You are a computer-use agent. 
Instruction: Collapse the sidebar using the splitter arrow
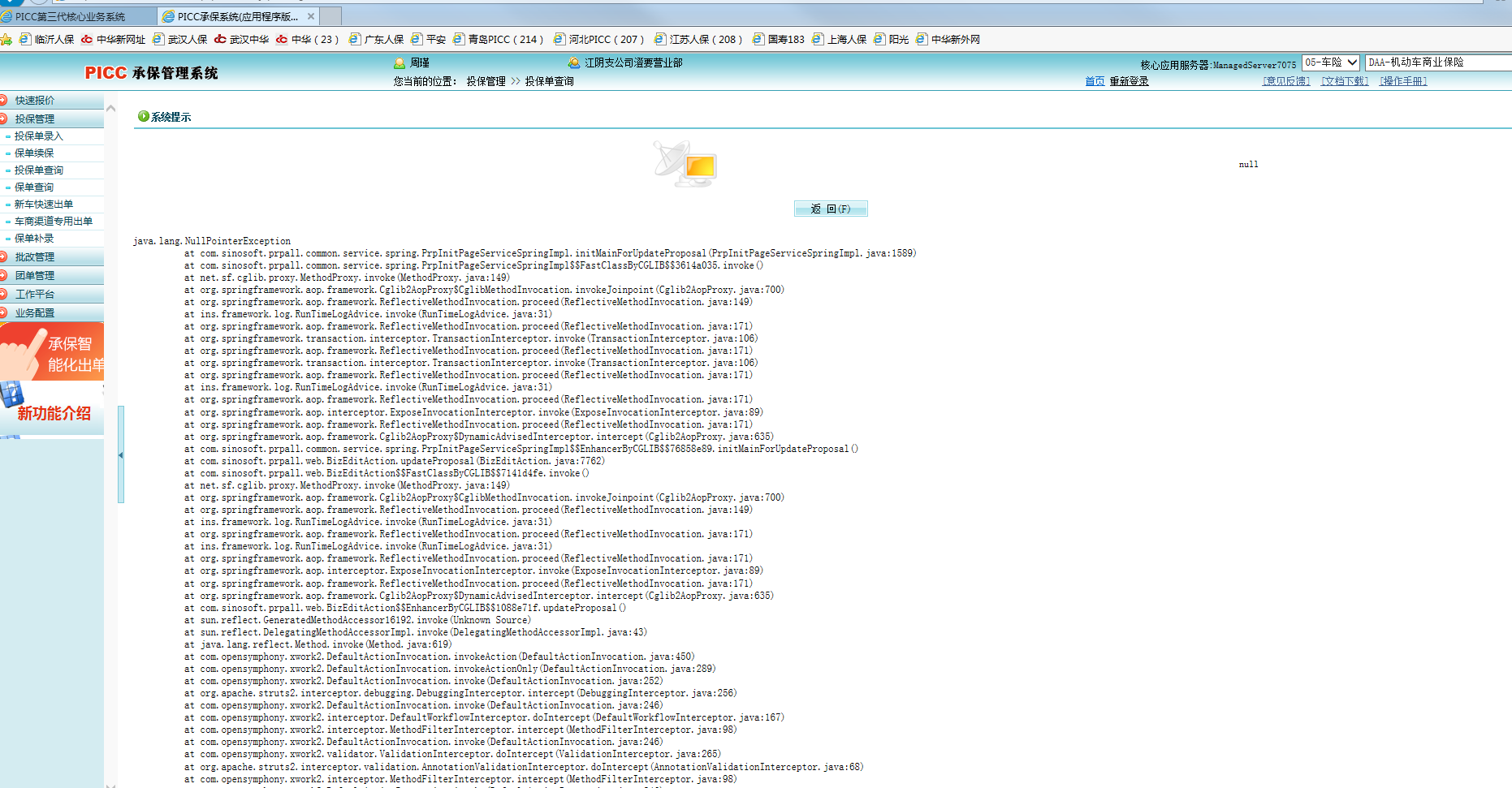click(x=121, y=454)
